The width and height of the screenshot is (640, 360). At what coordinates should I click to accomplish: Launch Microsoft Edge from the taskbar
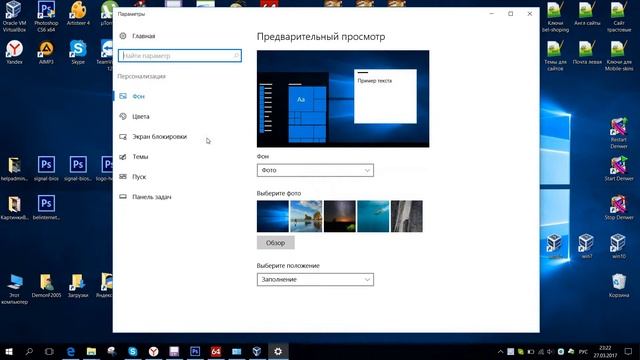(71, 351)
